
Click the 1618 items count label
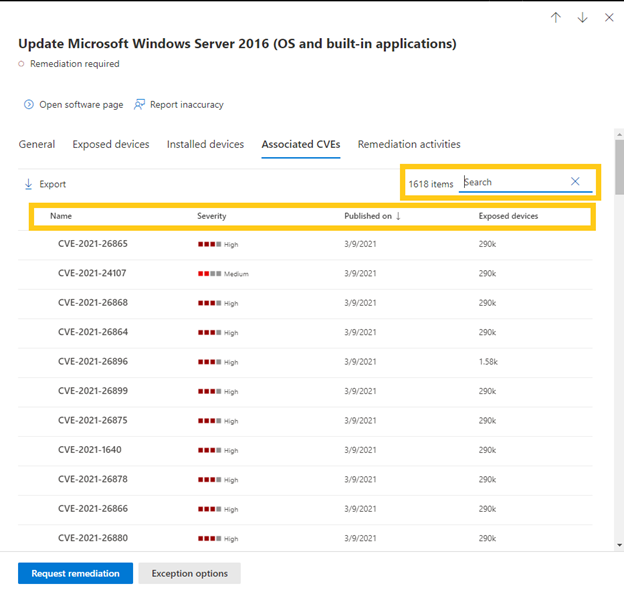pyautogui.click(x=431, y=184)
